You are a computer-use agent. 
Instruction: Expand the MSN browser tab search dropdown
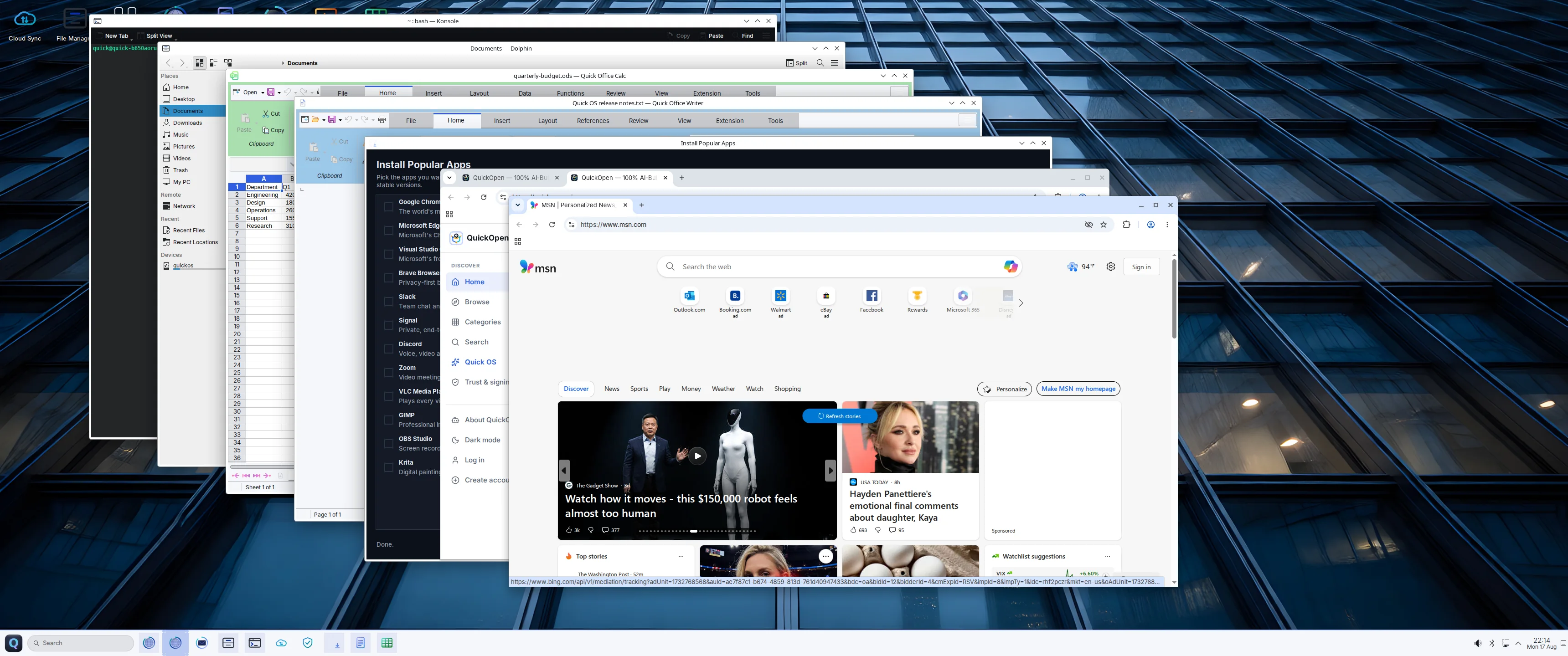517,205
